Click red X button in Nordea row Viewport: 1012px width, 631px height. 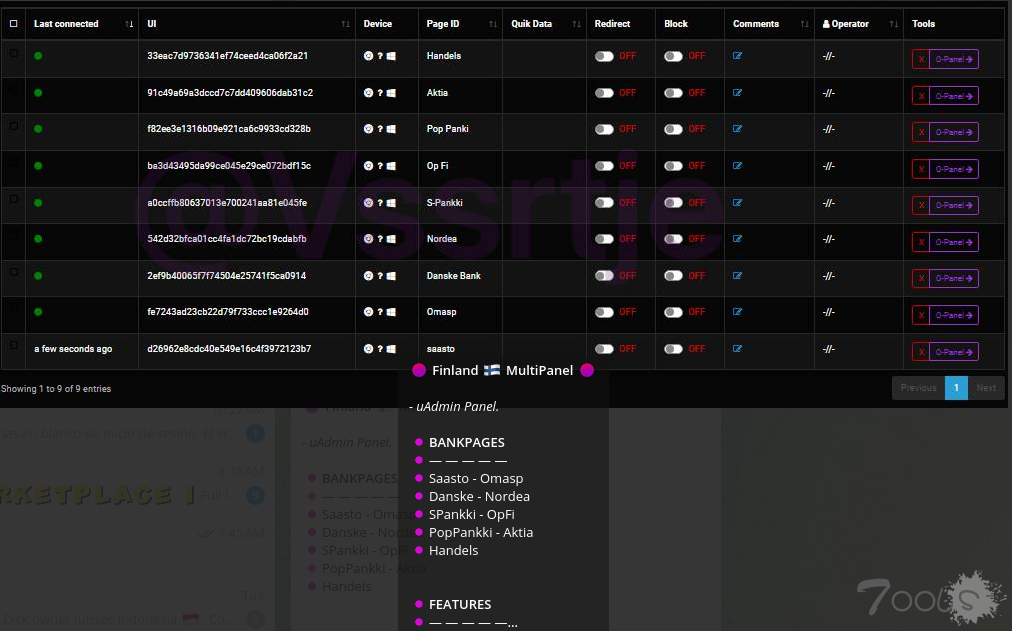point(921,242)
